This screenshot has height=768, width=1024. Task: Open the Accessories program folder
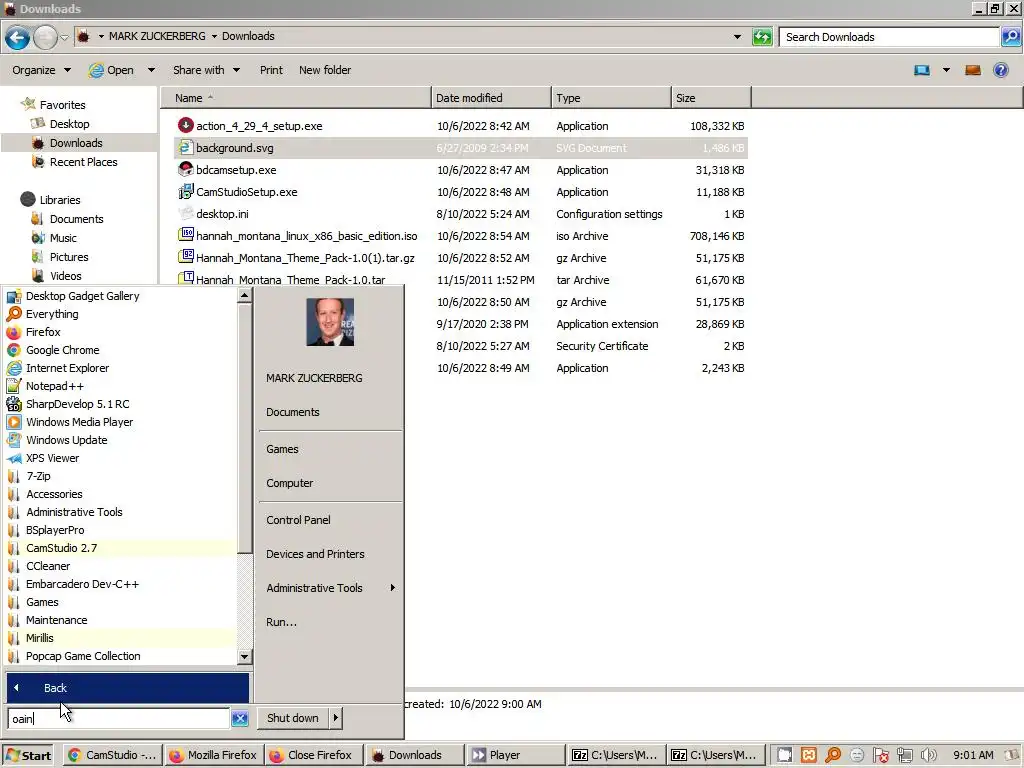pyautogui.click(x=54, y=494)
